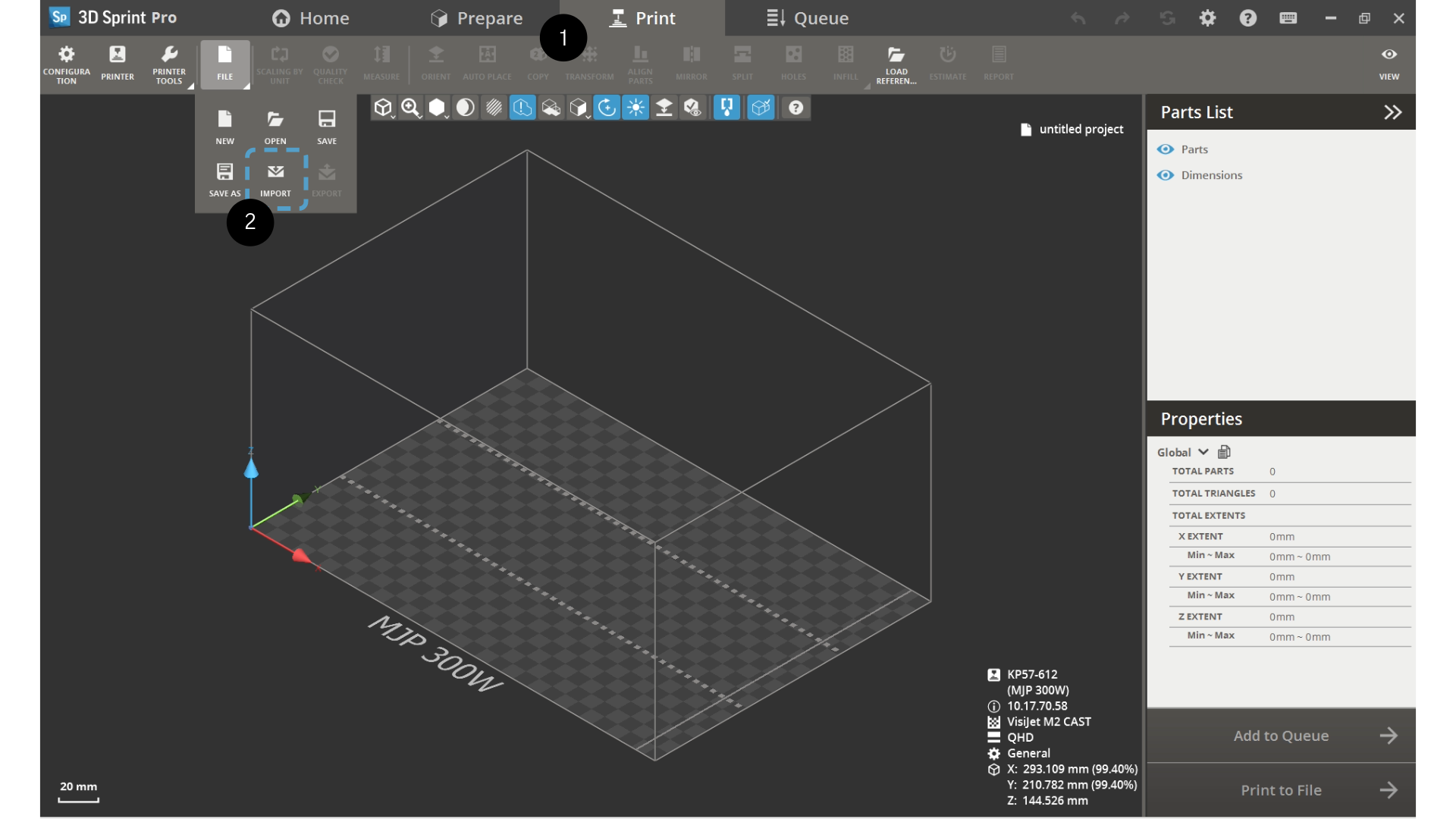Image resolution: width=1456 pixels, height=819 pixels.
Task: Click the Add to Queue button
Action: (1280, 736)
